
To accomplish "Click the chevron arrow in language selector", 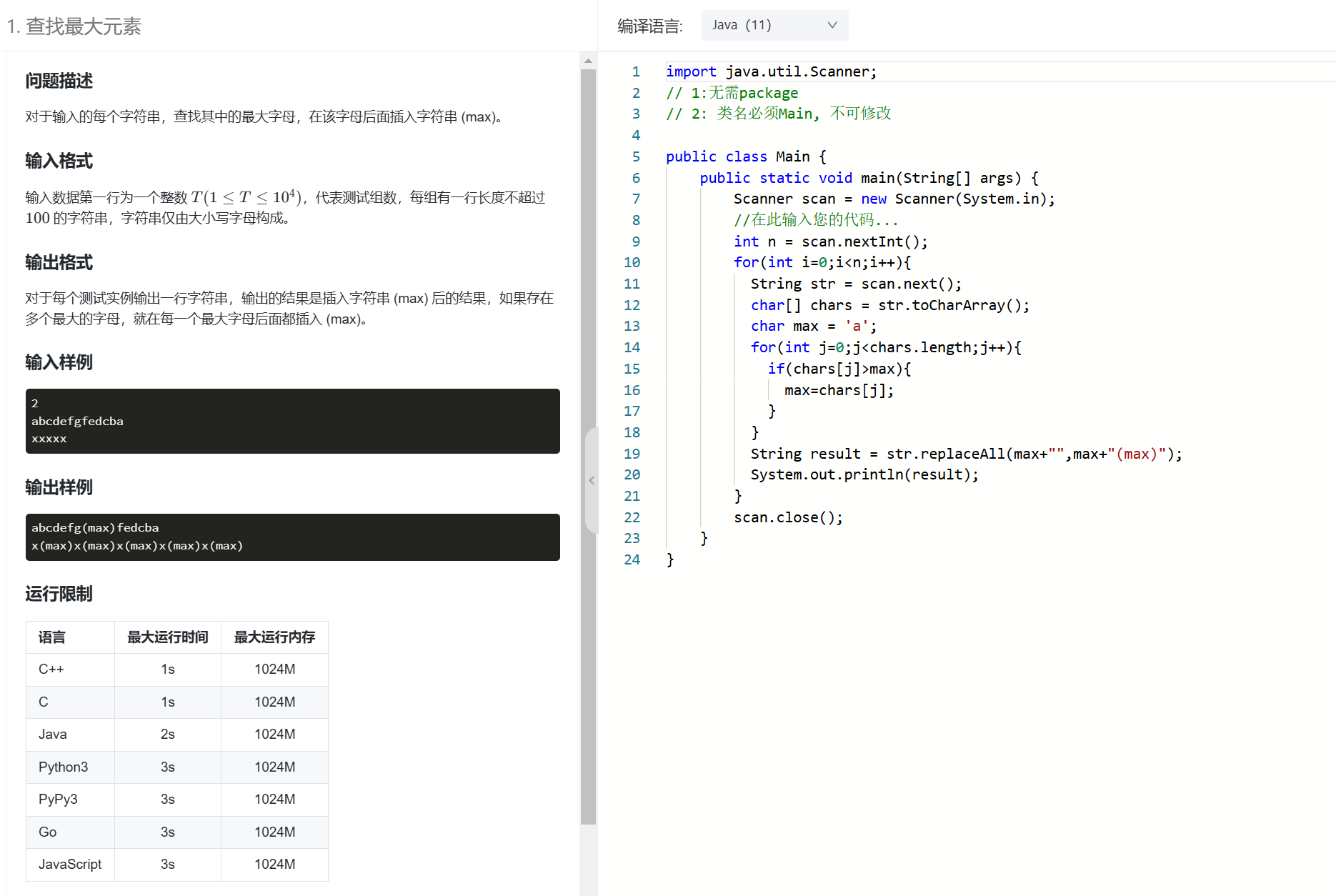I will [x=832, y=25].
